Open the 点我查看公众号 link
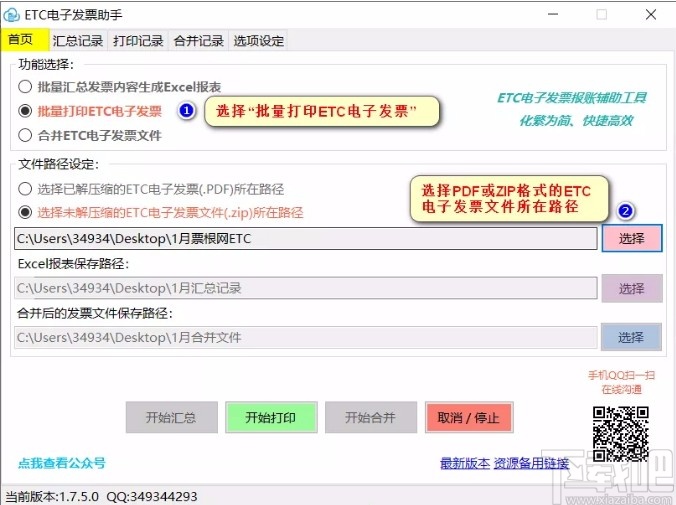This screenshot has width=676, height=505. [x=62, y=463]
